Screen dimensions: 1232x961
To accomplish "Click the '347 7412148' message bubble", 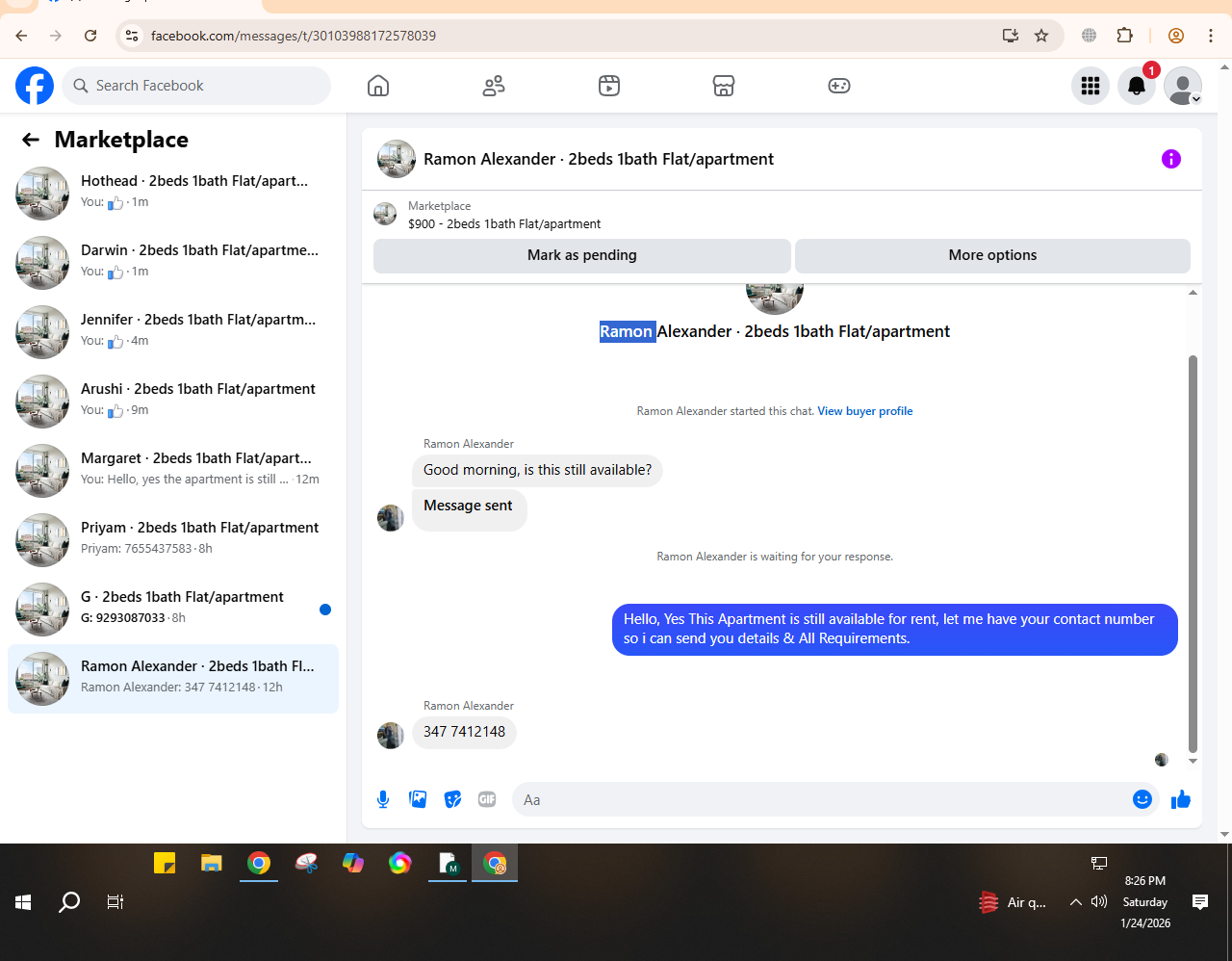I will point(464,732).
